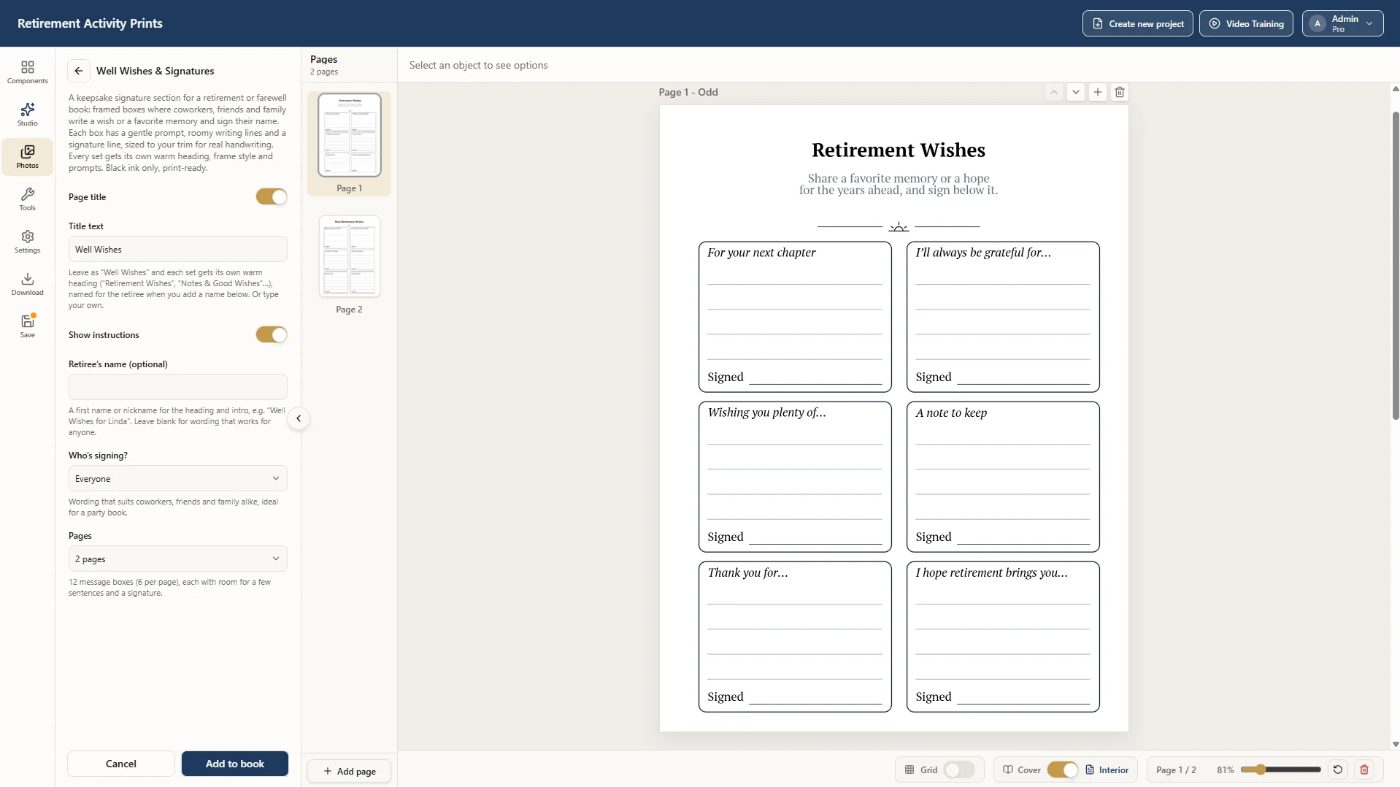Click the Save sidebar icon
The width and height of the screenshot is (1400, 787).
[27, 326]
